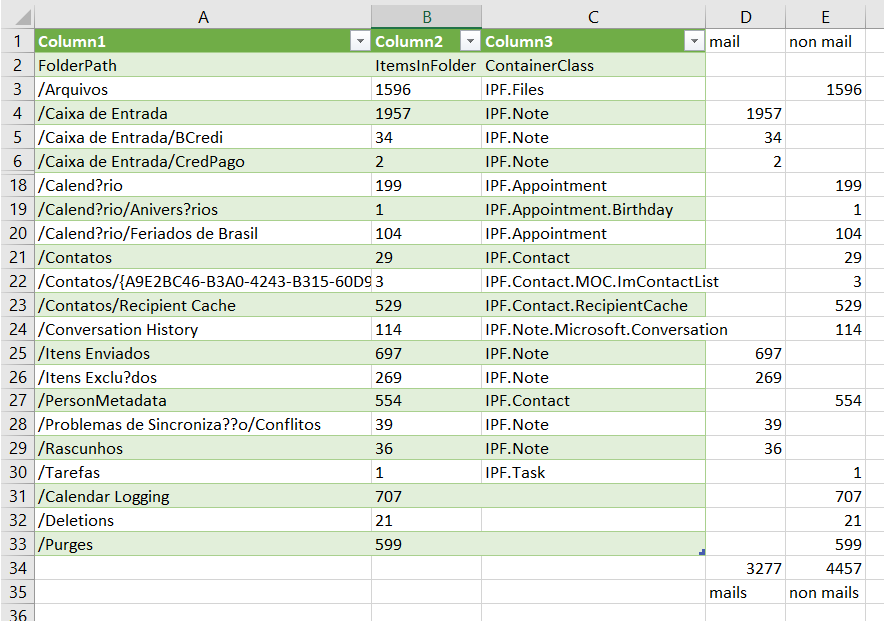Select column header A
The width and height of the screenshot is (884, 621).
pos(203,17)
